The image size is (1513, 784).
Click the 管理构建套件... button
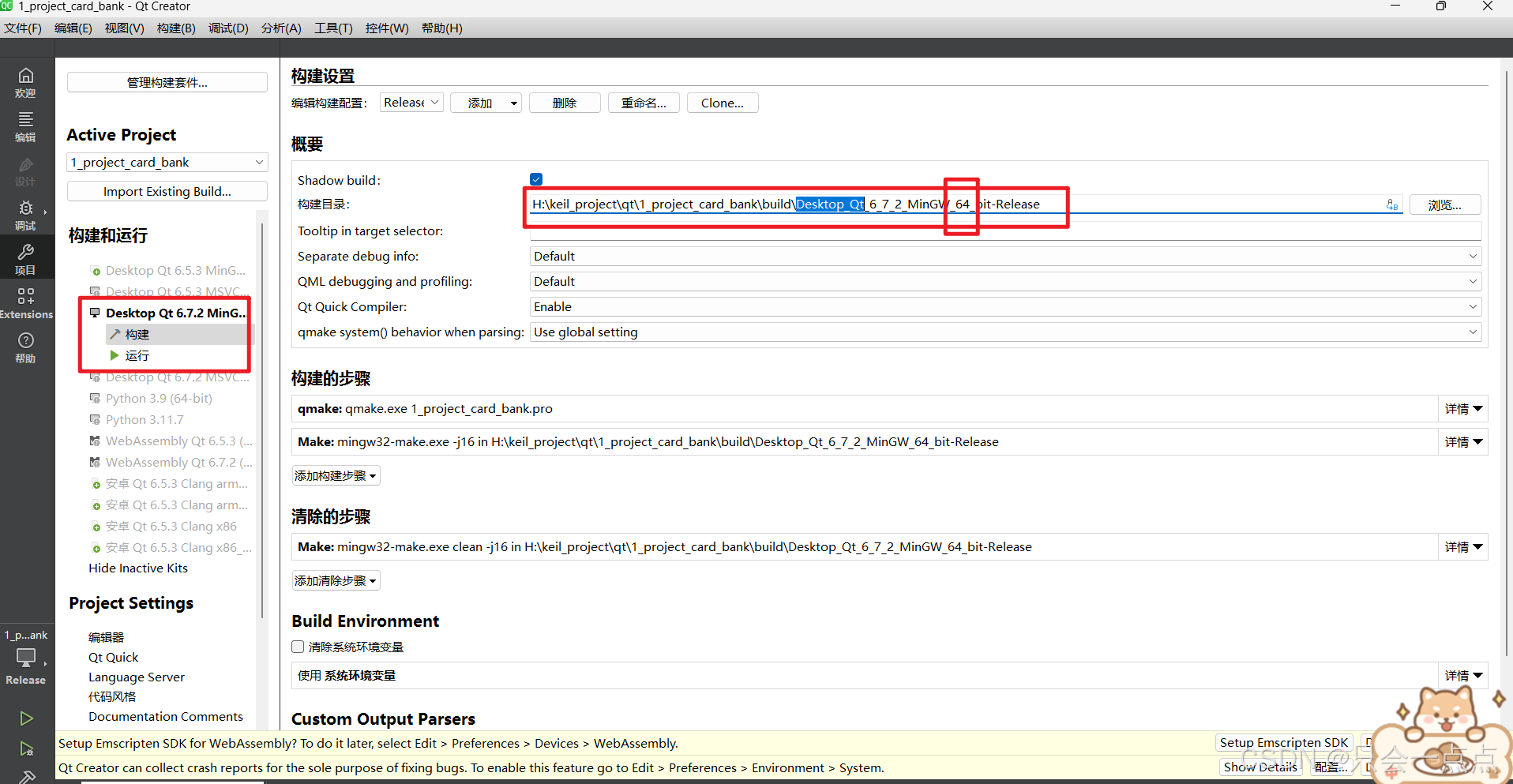(167, 82)
